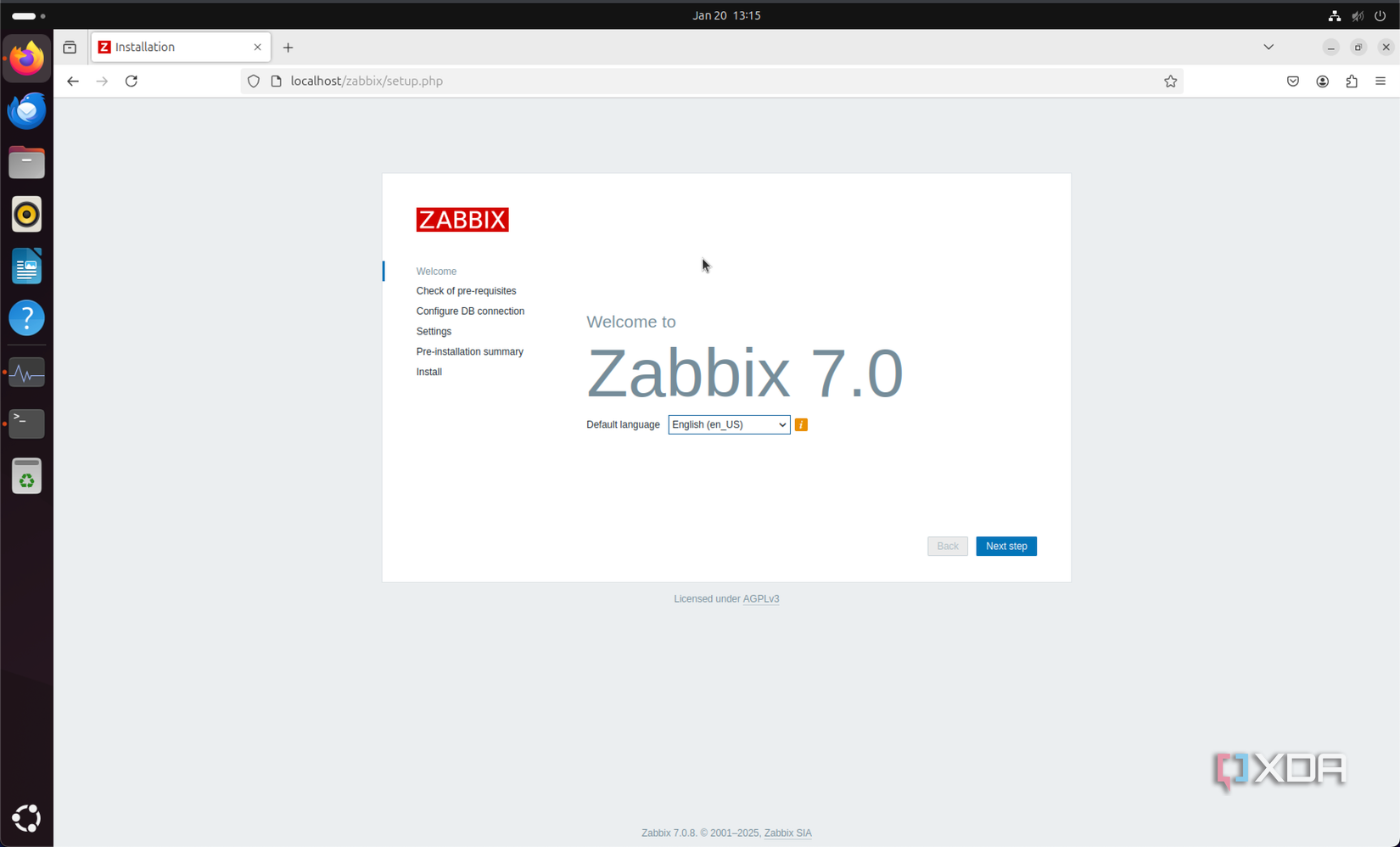1400x847 pixels.
Task: Go back using the back arrow
Action: pos(72,81)
